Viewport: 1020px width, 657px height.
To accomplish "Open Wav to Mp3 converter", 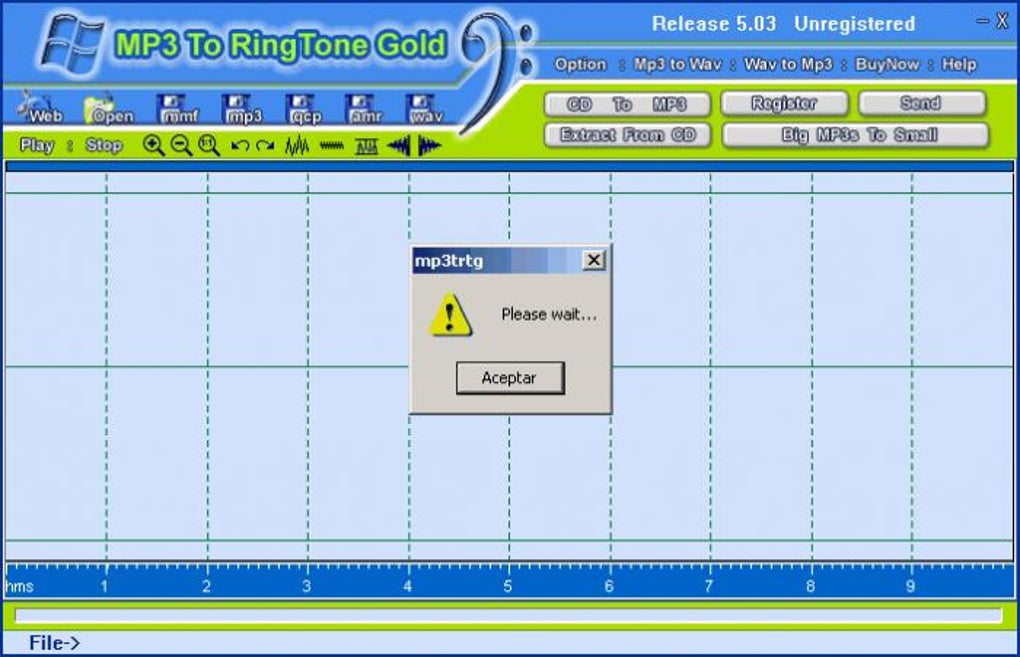I will 788,64.
